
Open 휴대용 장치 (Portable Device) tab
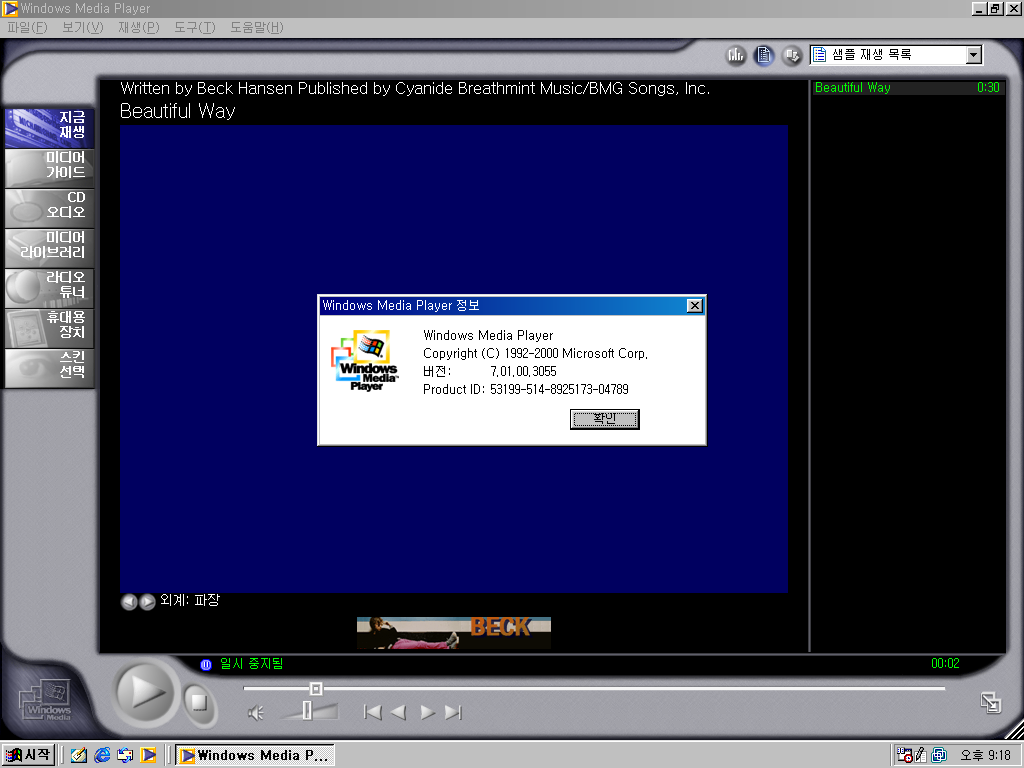pos(50,328)
